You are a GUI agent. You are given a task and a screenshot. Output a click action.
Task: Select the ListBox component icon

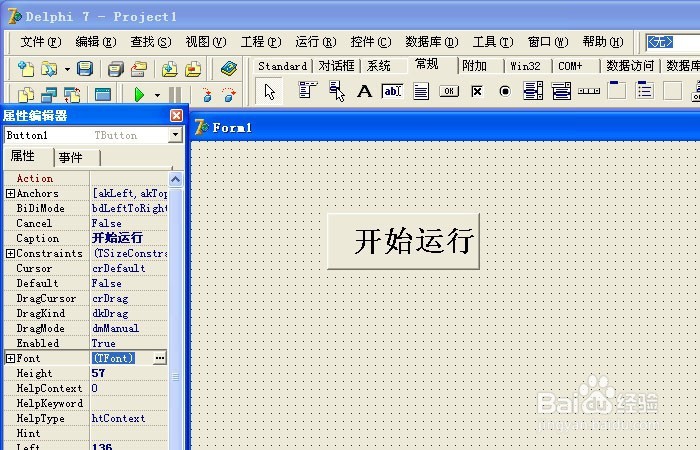click(x=533, y=91)
